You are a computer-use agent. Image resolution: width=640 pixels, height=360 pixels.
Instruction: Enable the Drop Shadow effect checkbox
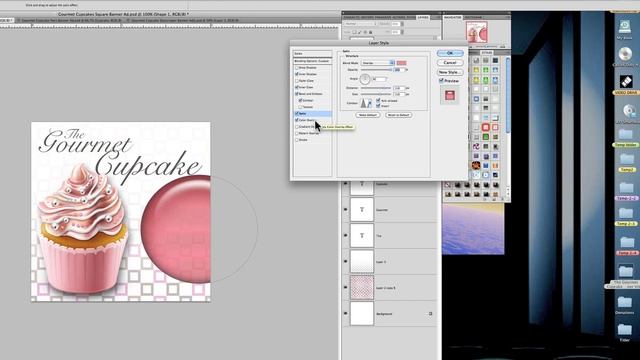(297, 67)
